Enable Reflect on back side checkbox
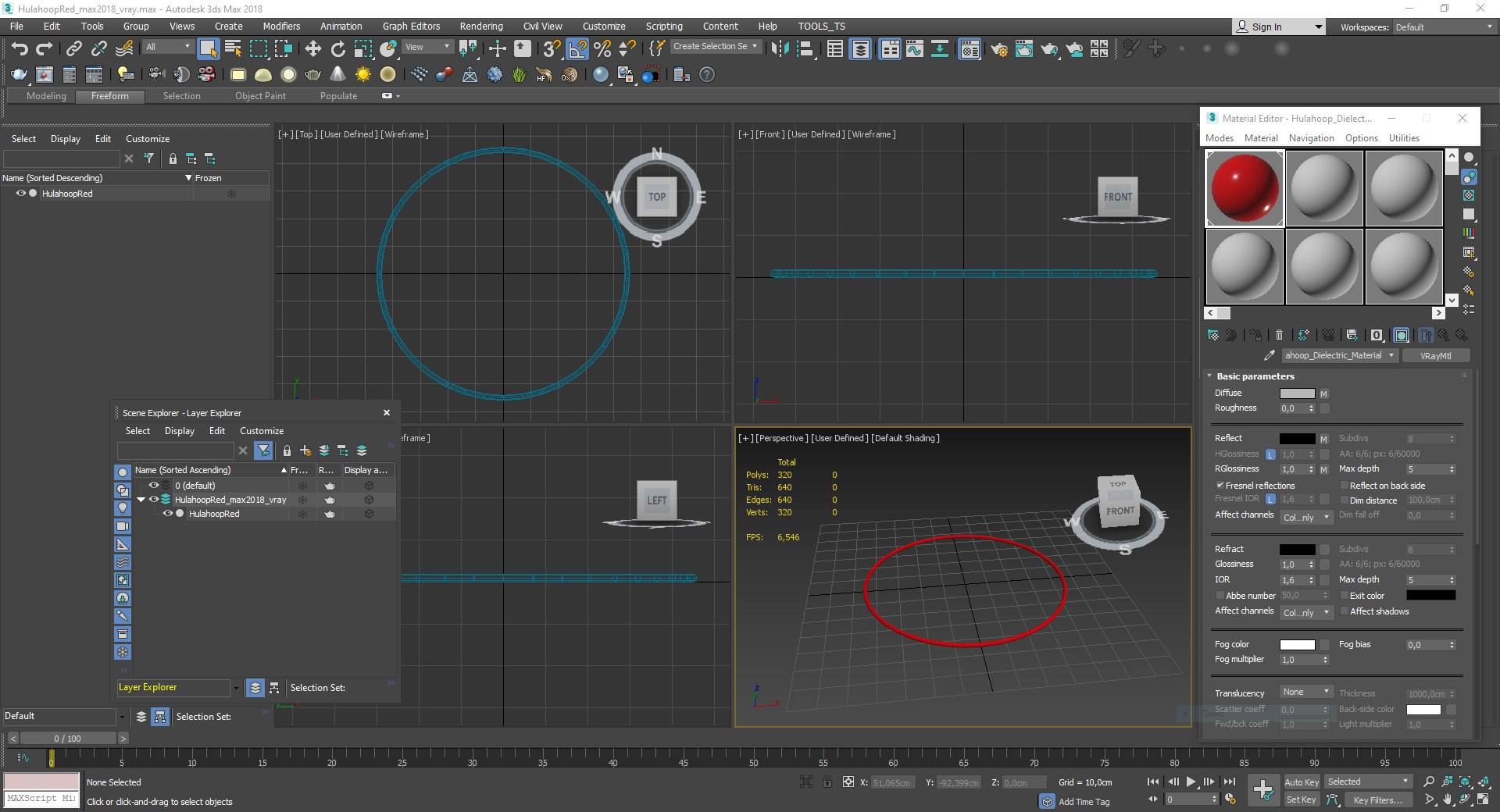The height and width of the screenshot is (812, 1500). click(1344, 486)
